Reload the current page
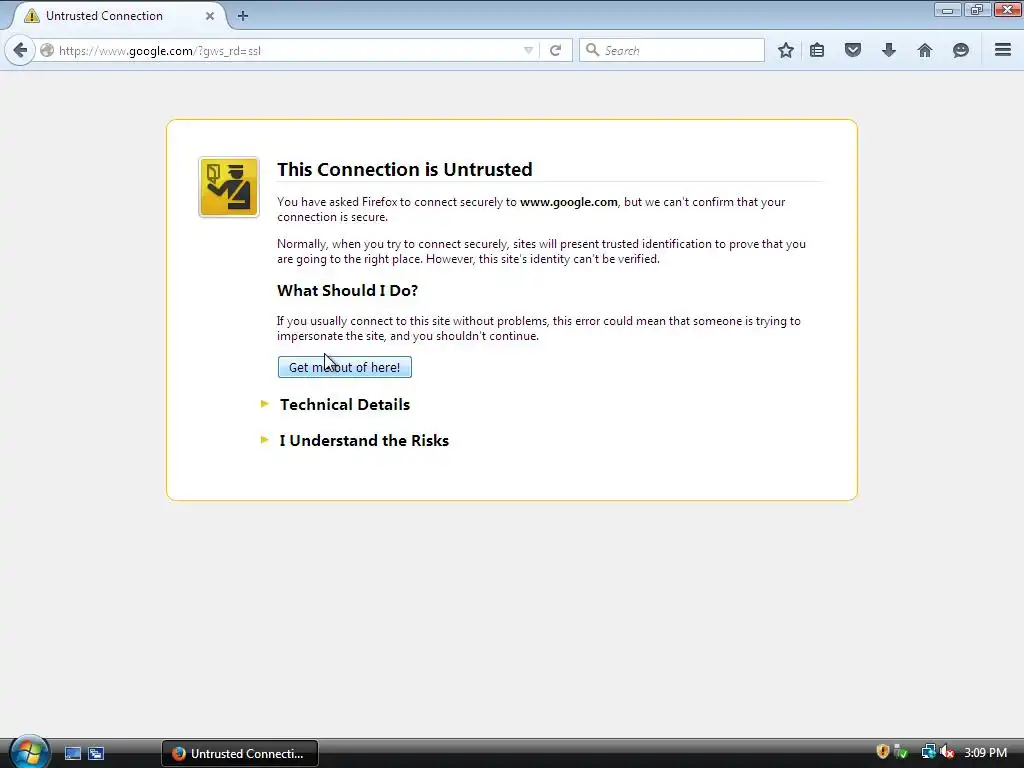Image resolution: width=1024 pixels, height=768 pixels. pos(555,50)
